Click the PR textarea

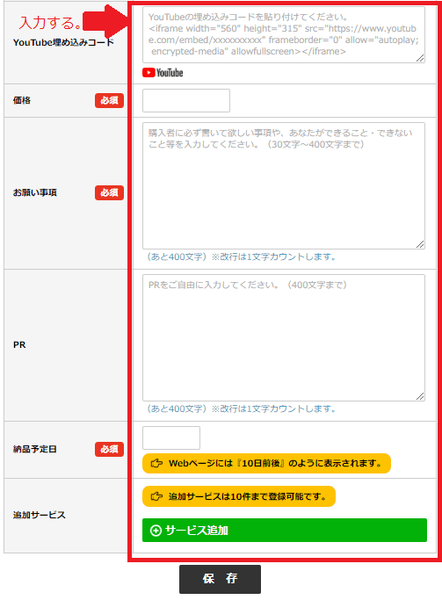[x=284, y=338]
